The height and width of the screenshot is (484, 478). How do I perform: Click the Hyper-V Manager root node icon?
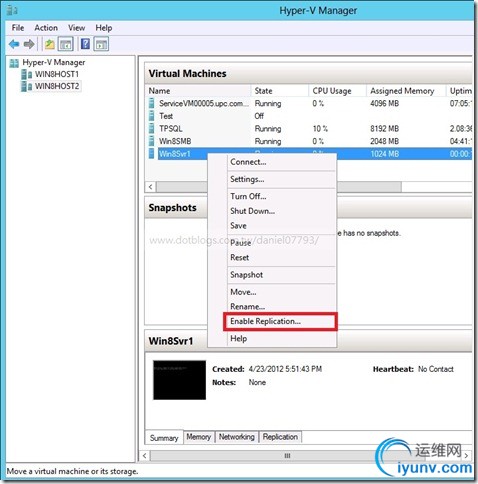tap(14, 63)
